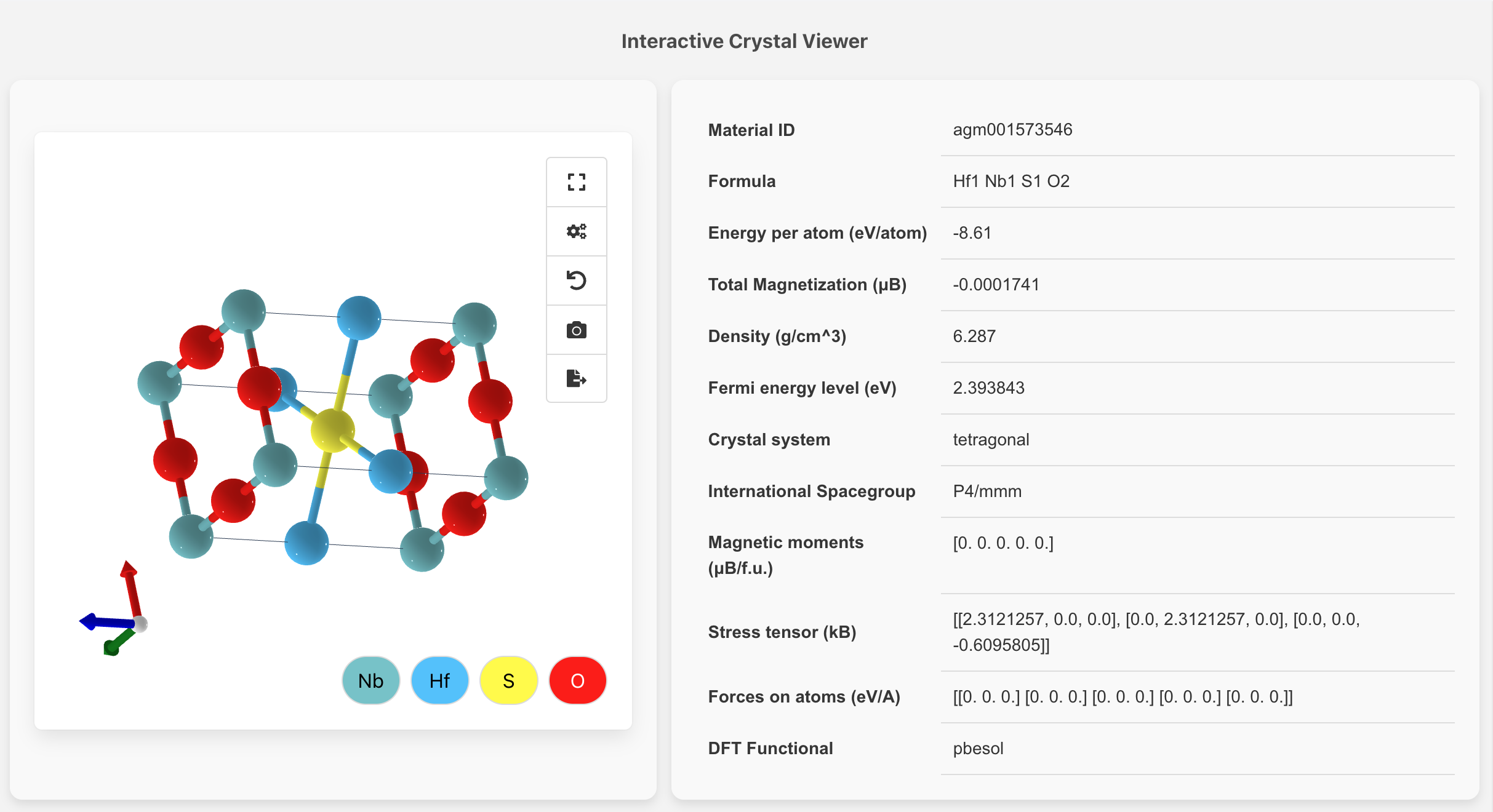Click the Interactive Crystal Viewer title
Screen dimensions: 1493x812
(744, 41)
